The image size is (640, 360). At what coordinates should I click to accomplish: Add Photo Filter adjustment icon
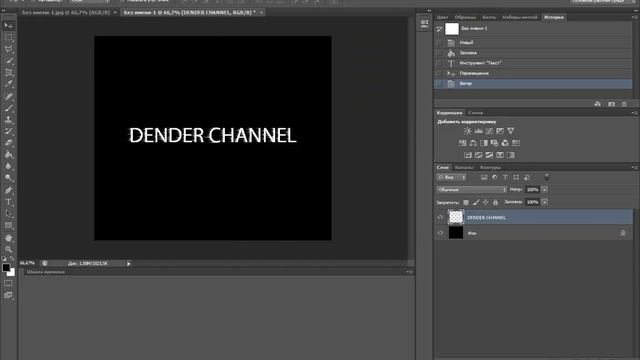pyautogui.click(x=494, y=143)
